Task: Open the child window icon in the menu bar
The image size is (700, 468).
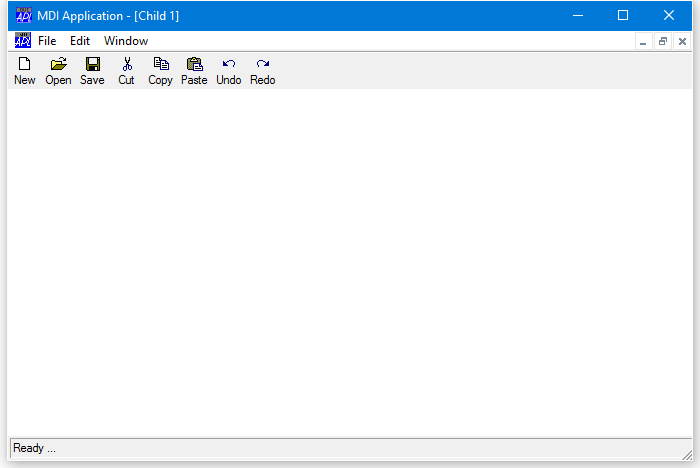Action: click(23, 41)
